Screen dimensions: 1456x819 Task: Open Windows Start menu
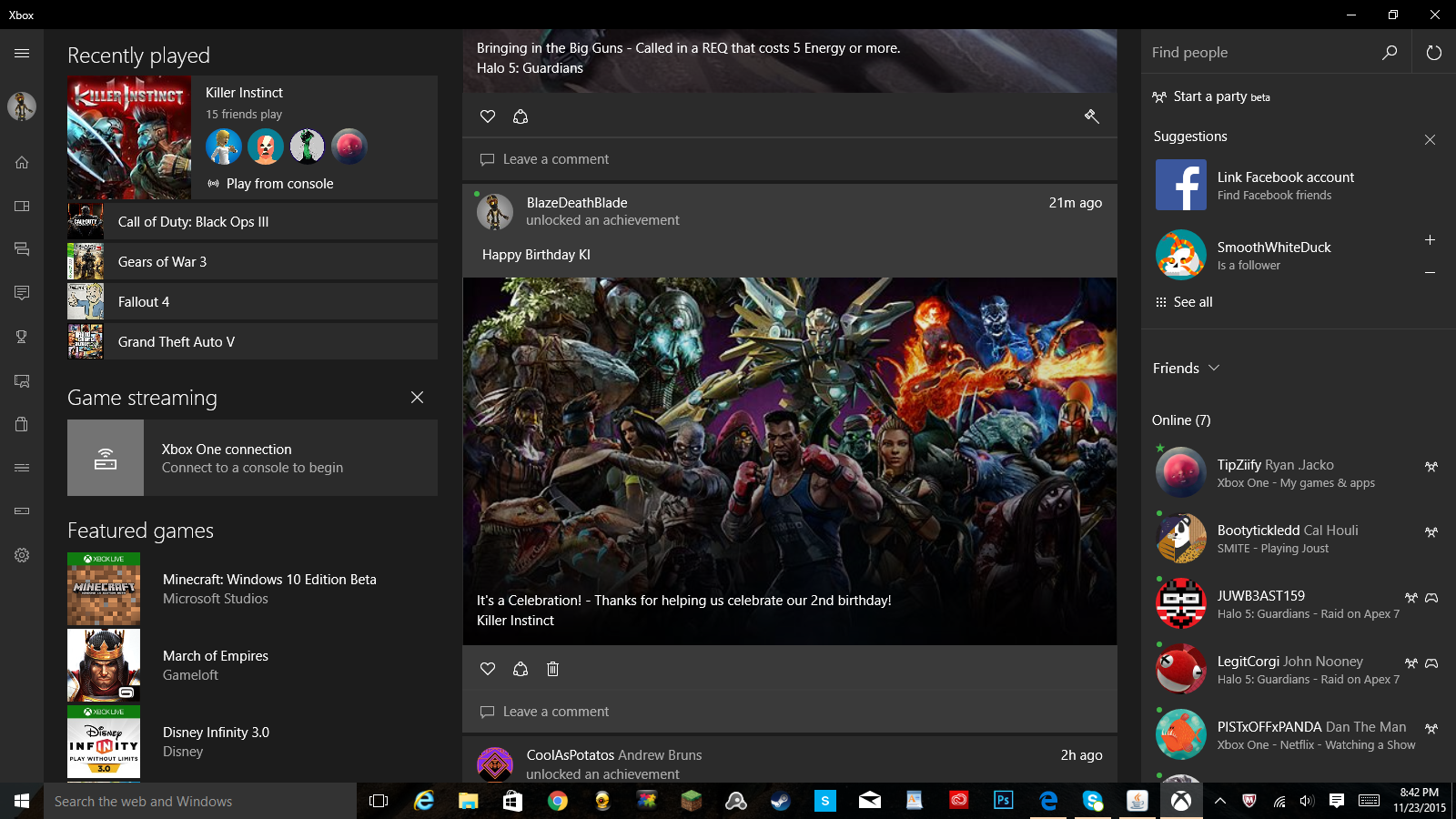point(22,801)
